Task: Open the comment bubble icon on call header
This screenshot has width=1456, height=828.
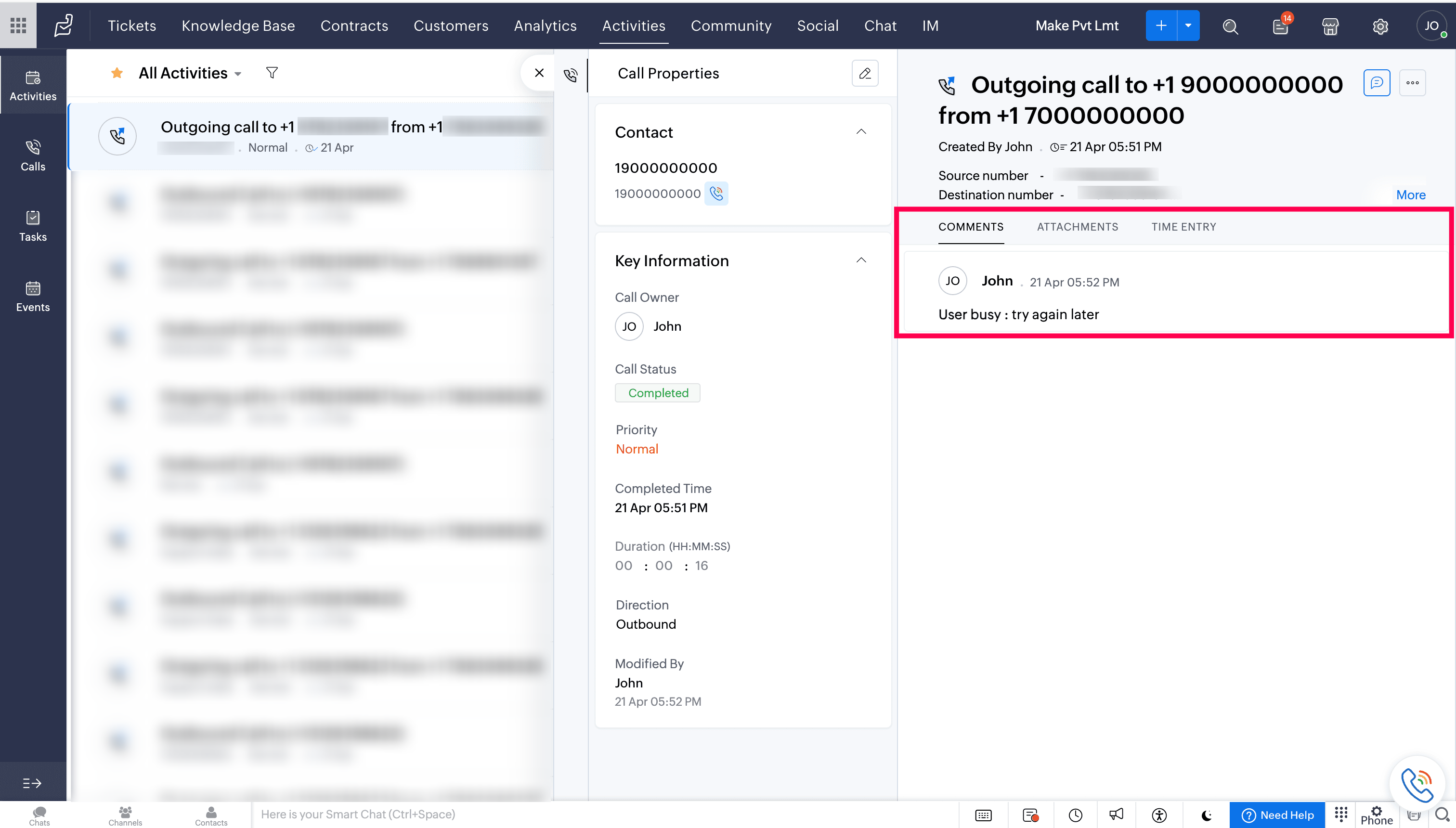Action: click(1377, 83)
